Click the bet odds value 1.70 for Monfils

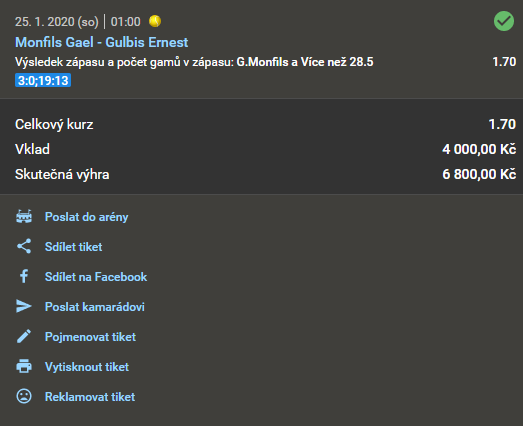pyautogui.click(x=504, y=62)
